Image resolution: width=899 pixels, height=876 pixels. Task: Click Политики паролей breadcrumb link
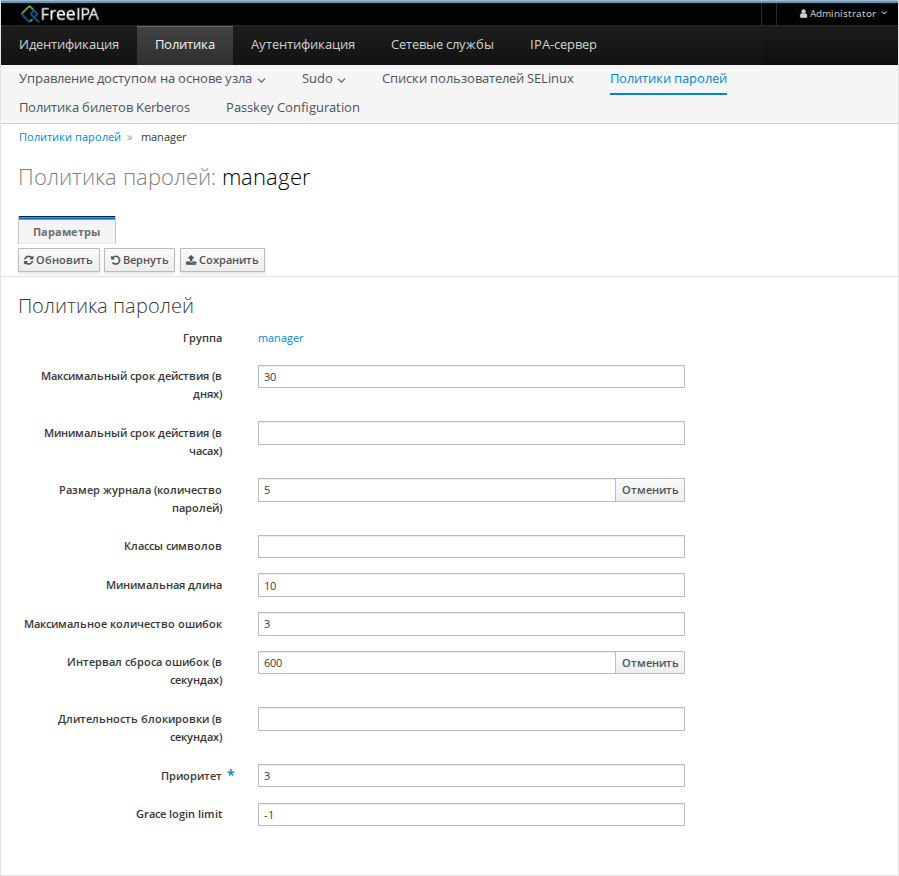[70, 137]
